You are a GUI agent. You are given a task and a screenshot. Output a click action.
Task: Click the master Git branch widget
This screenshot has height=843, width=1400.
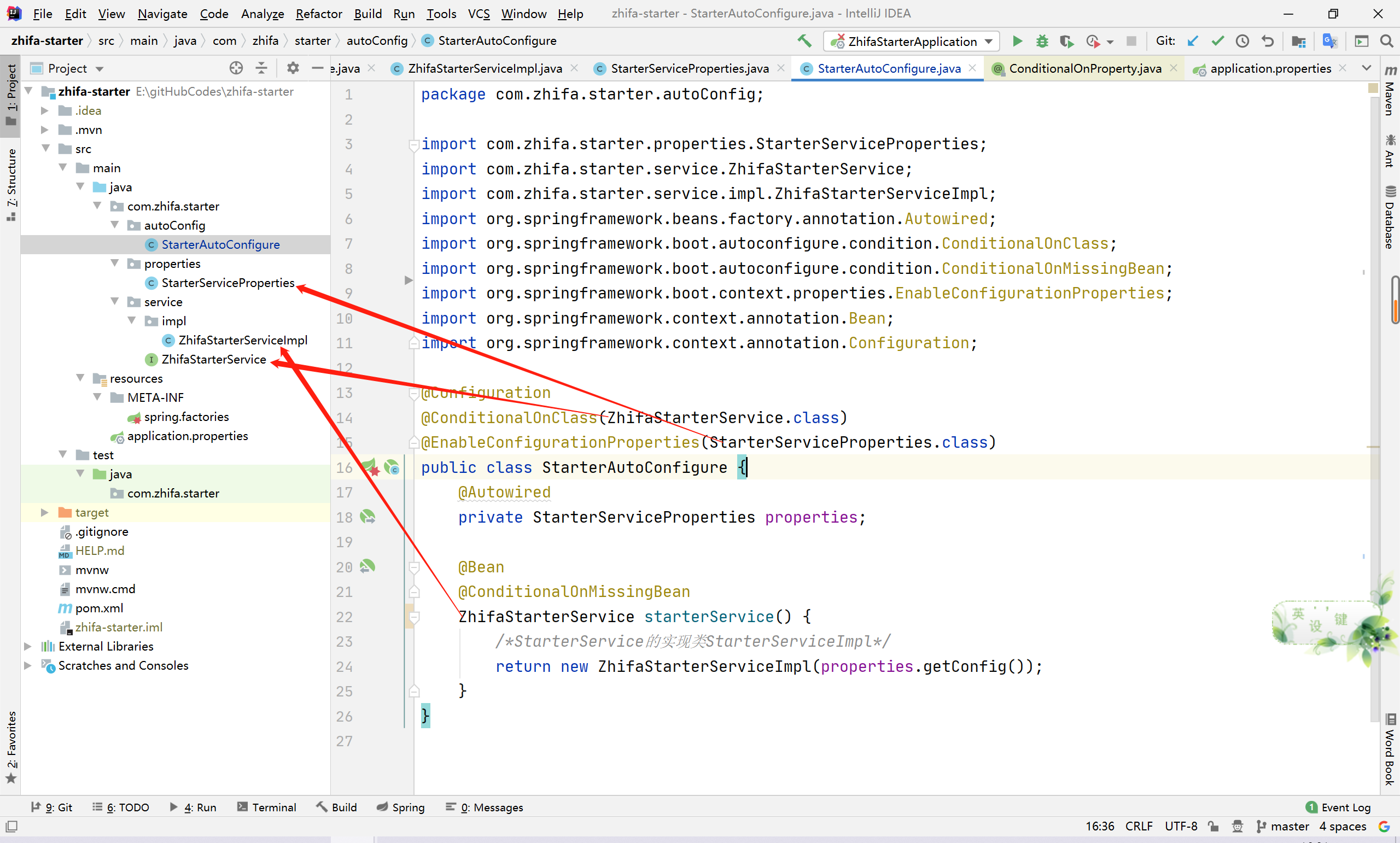pos(1283,827)
